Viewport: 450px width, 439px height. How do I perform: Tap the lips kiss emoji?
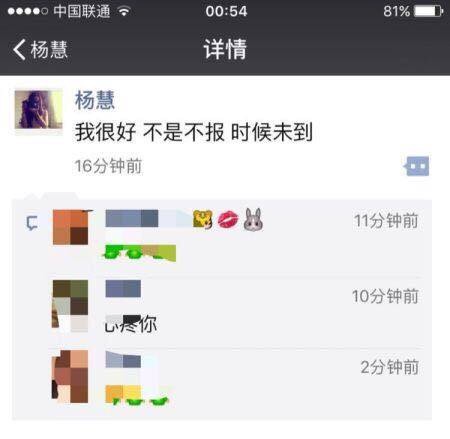click(228, 220)
